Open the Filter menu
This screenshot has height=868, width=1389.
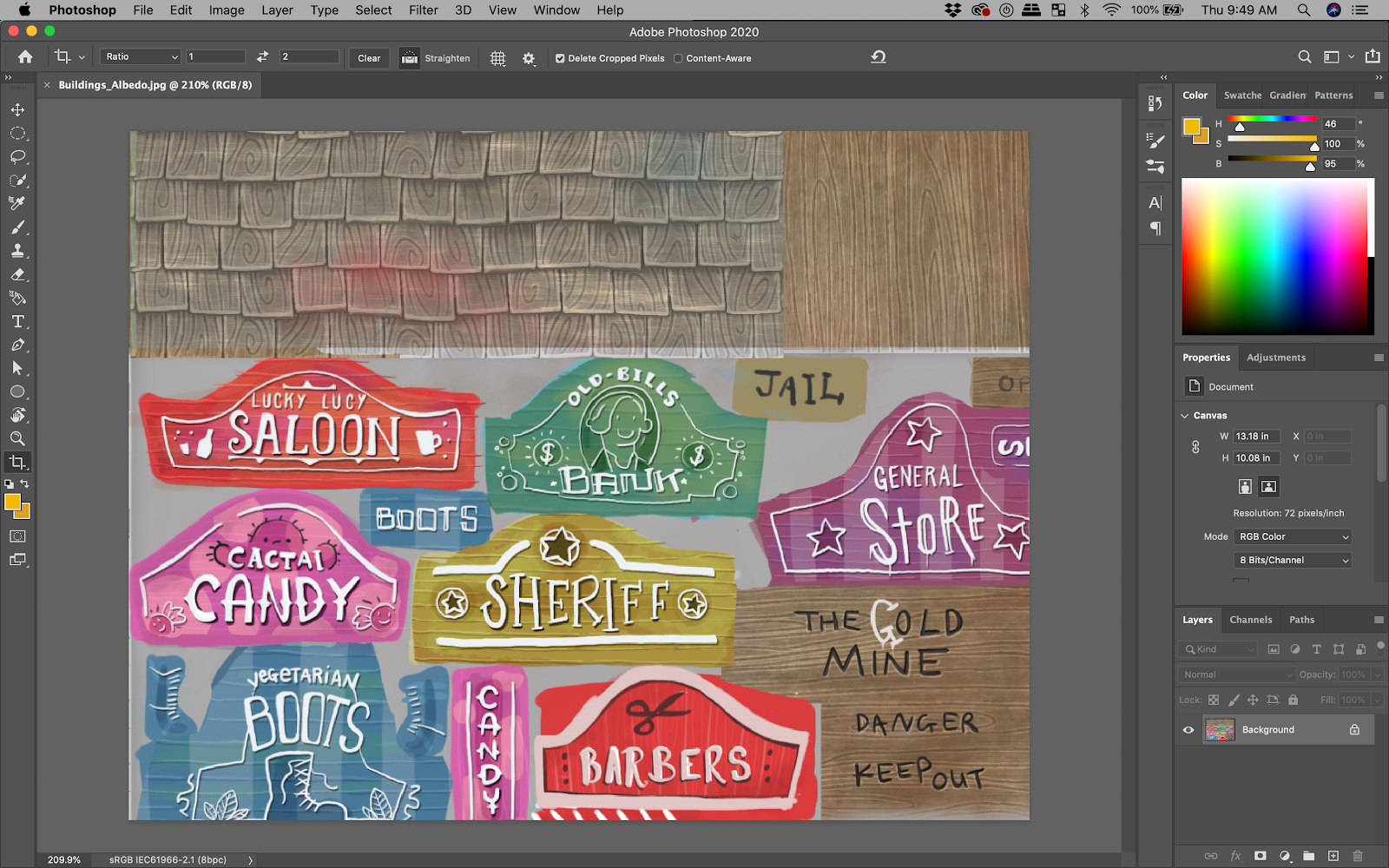pos(423,10)
